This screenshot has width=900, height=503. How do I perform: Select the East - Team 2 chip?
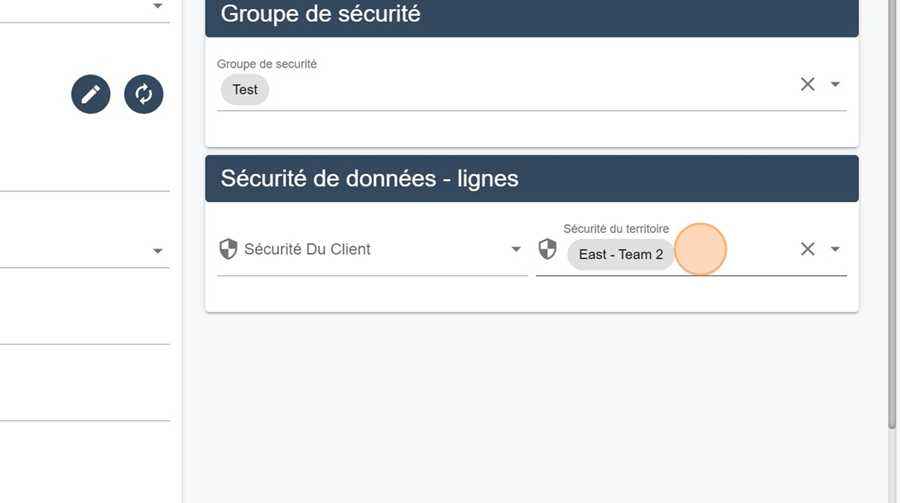[621, 254]
